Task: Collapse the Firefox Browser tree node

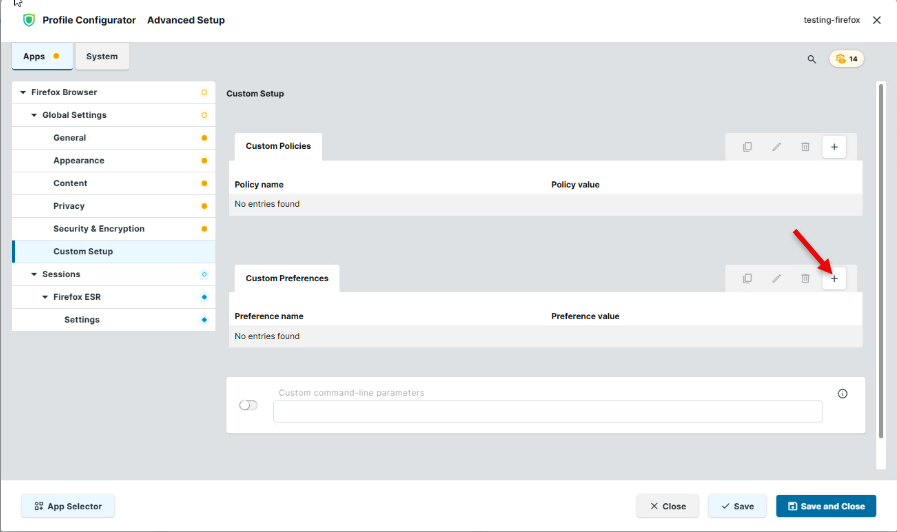Action: coord(23,92)
